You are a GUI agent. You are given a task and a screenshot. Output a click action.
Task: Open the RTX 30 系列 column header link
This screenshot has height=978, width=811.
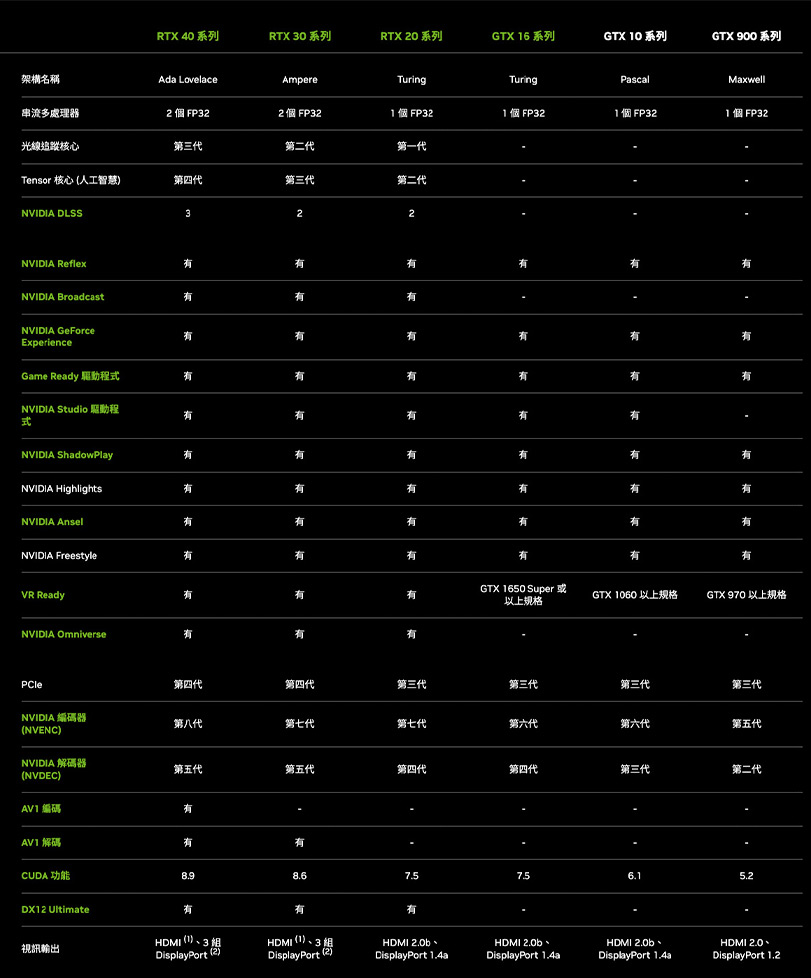[299, 36]
